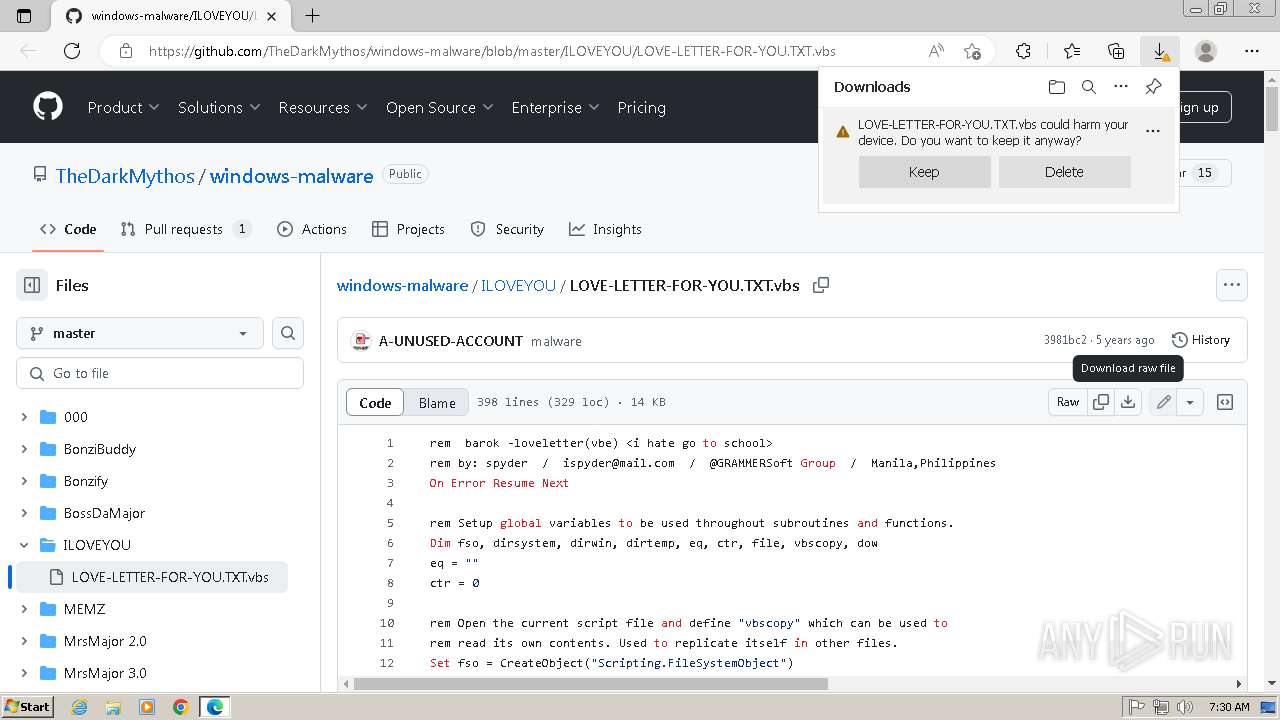The height and width of the screenshot is (720, 1280).
Task: Open browser Collections icon
Action: tap(1116, 51)
